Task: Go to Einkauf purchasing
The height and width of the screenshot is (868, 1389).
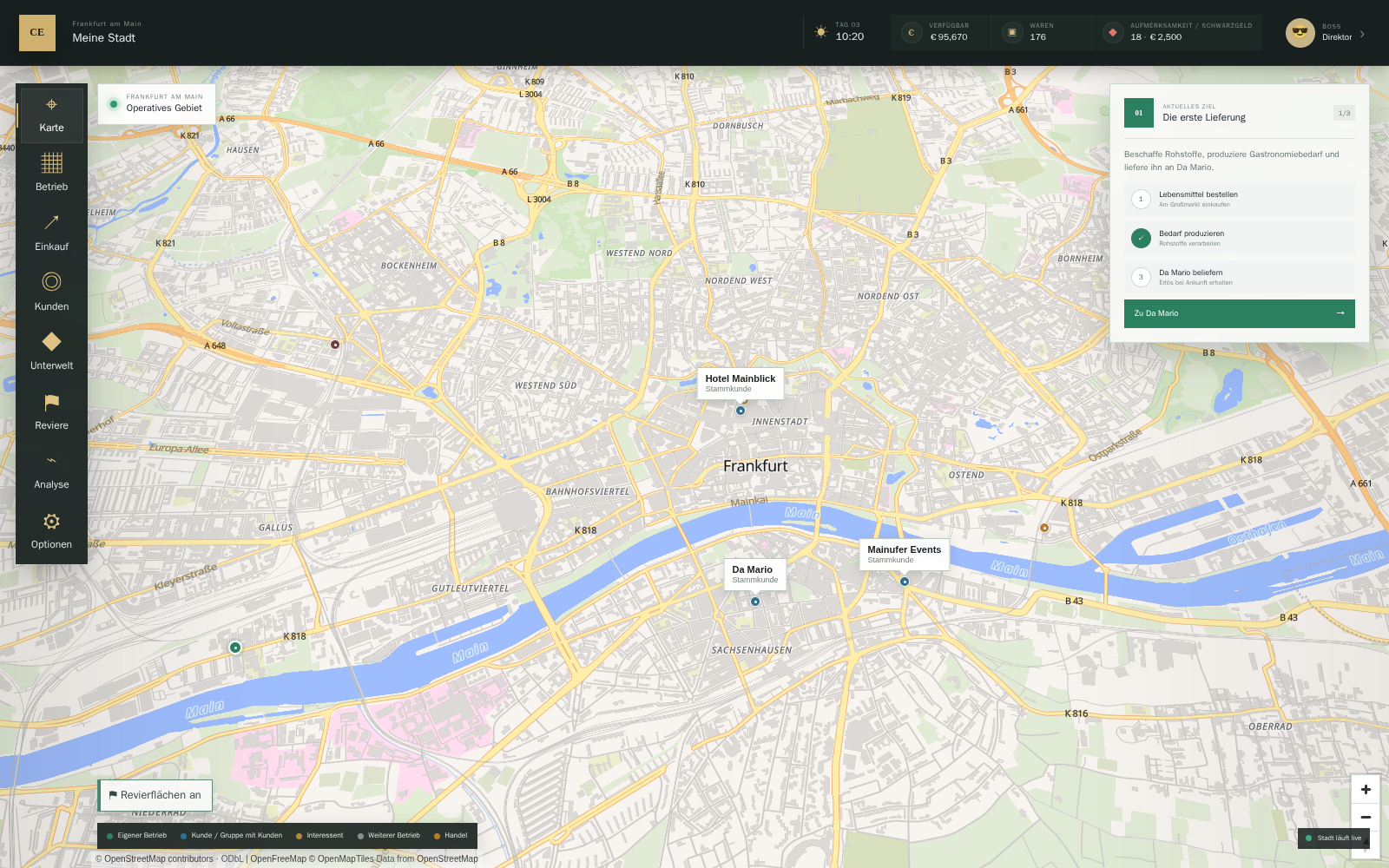Action: coord(51,234)
